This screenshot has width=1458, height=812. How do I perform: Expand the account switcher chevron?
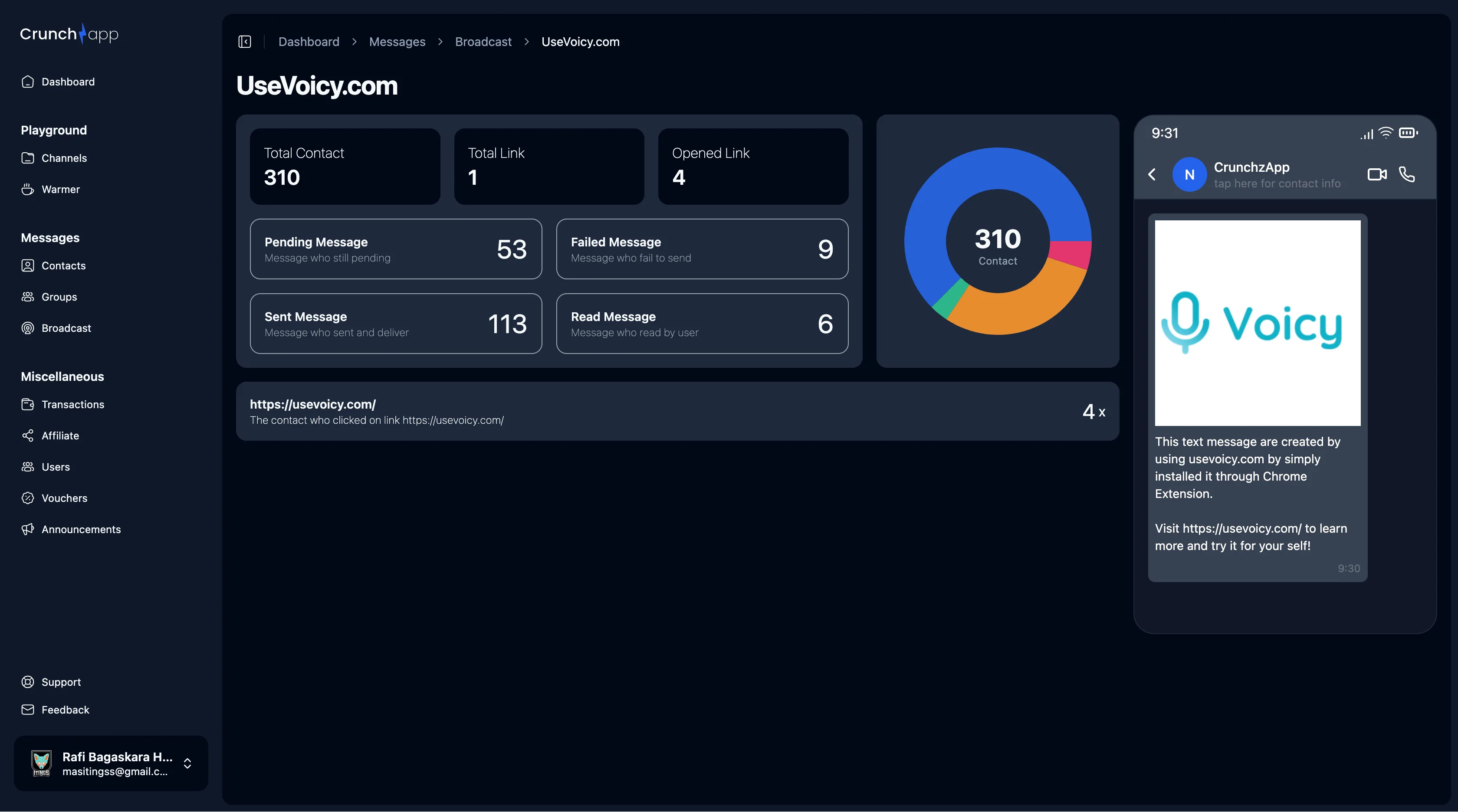pos(187,763)
